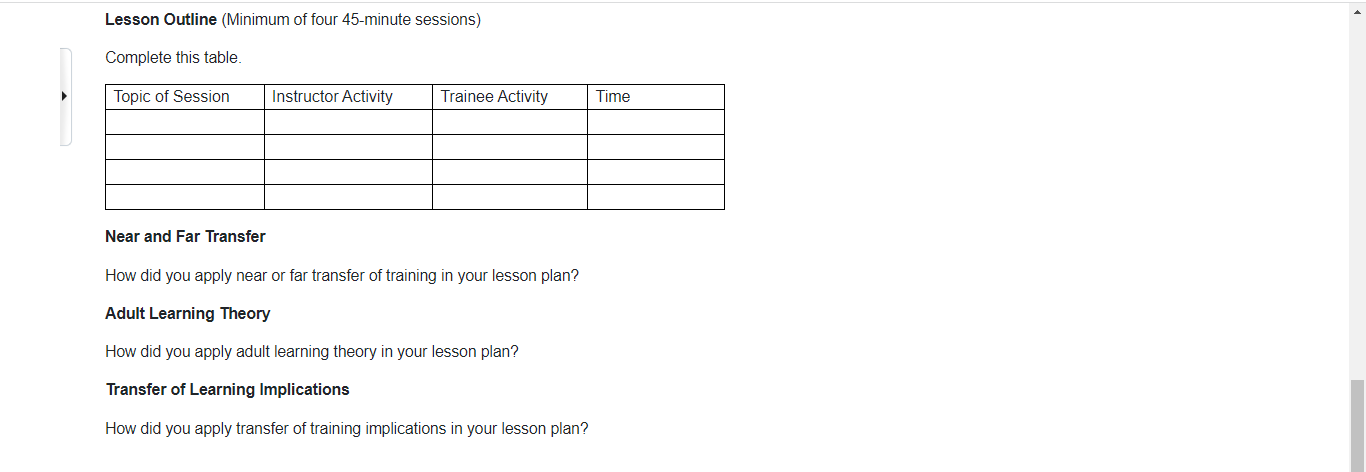Viewport: 1366px width, 472px height.
Task: Select first empty row under Trainee Activity
Action: (509, 122)
